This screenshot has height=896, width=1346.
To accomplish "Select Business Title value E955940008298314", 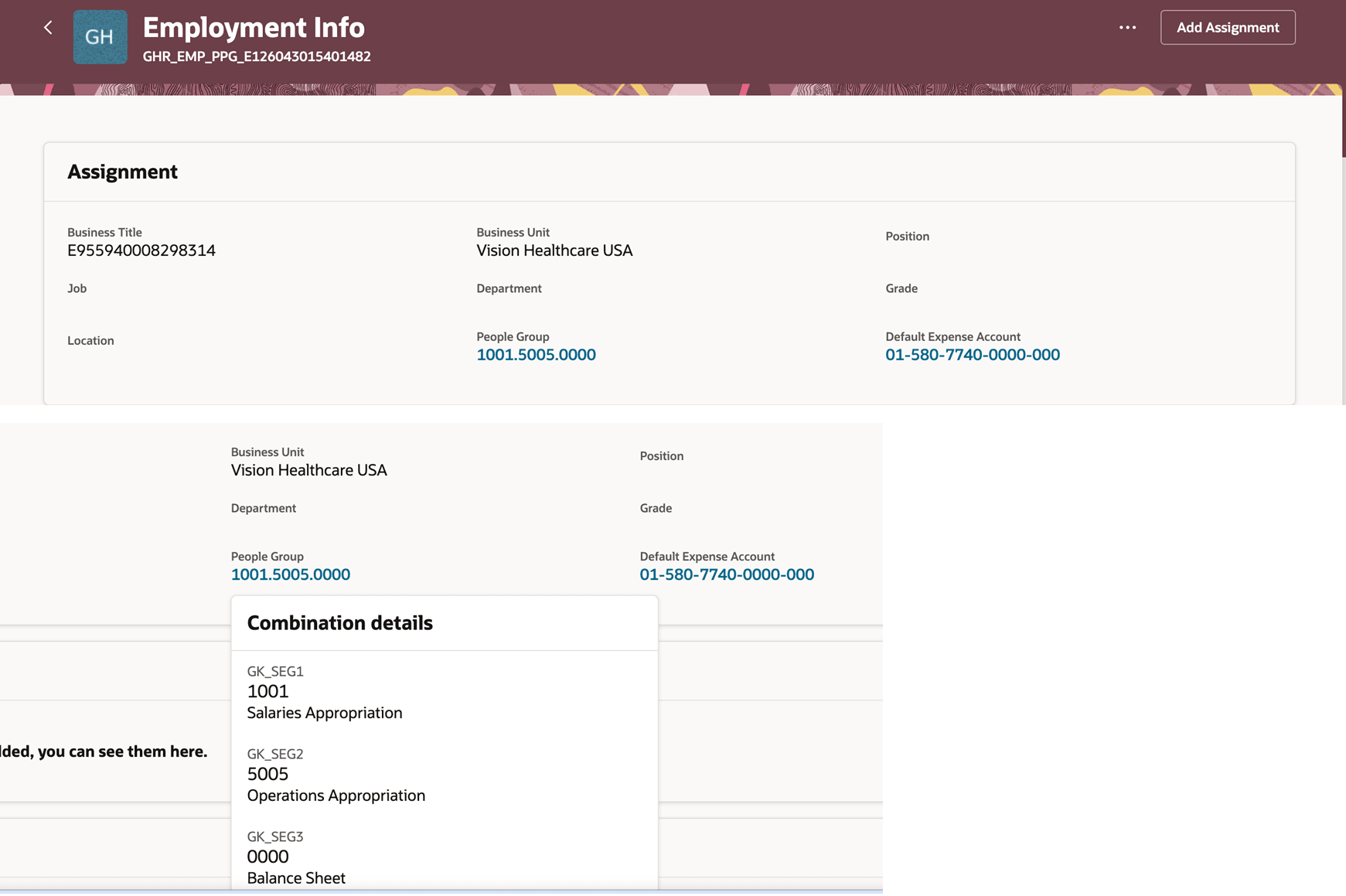I will coord(141,250).
